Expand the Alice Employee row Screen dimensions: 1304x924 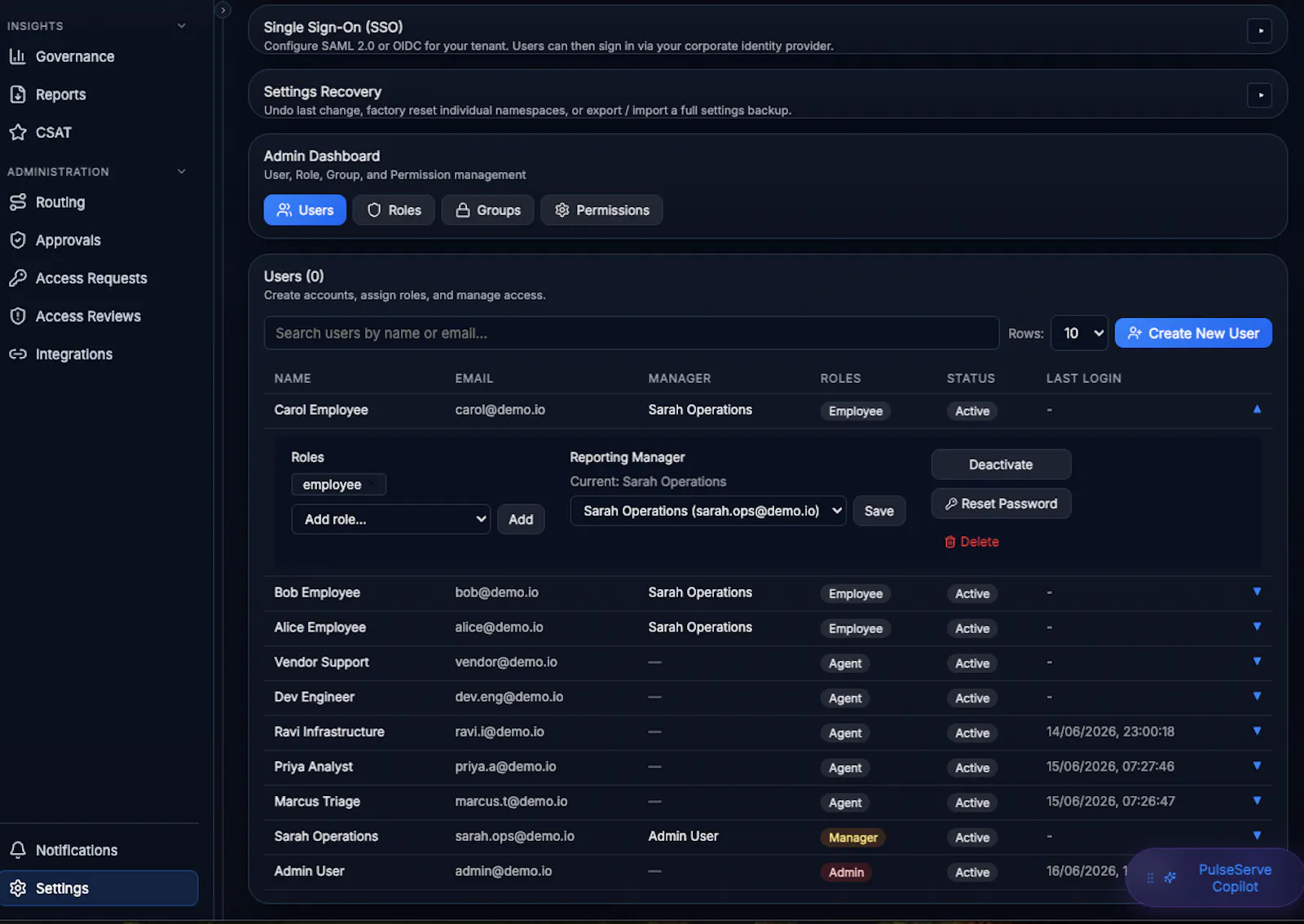click(1257, 627)
